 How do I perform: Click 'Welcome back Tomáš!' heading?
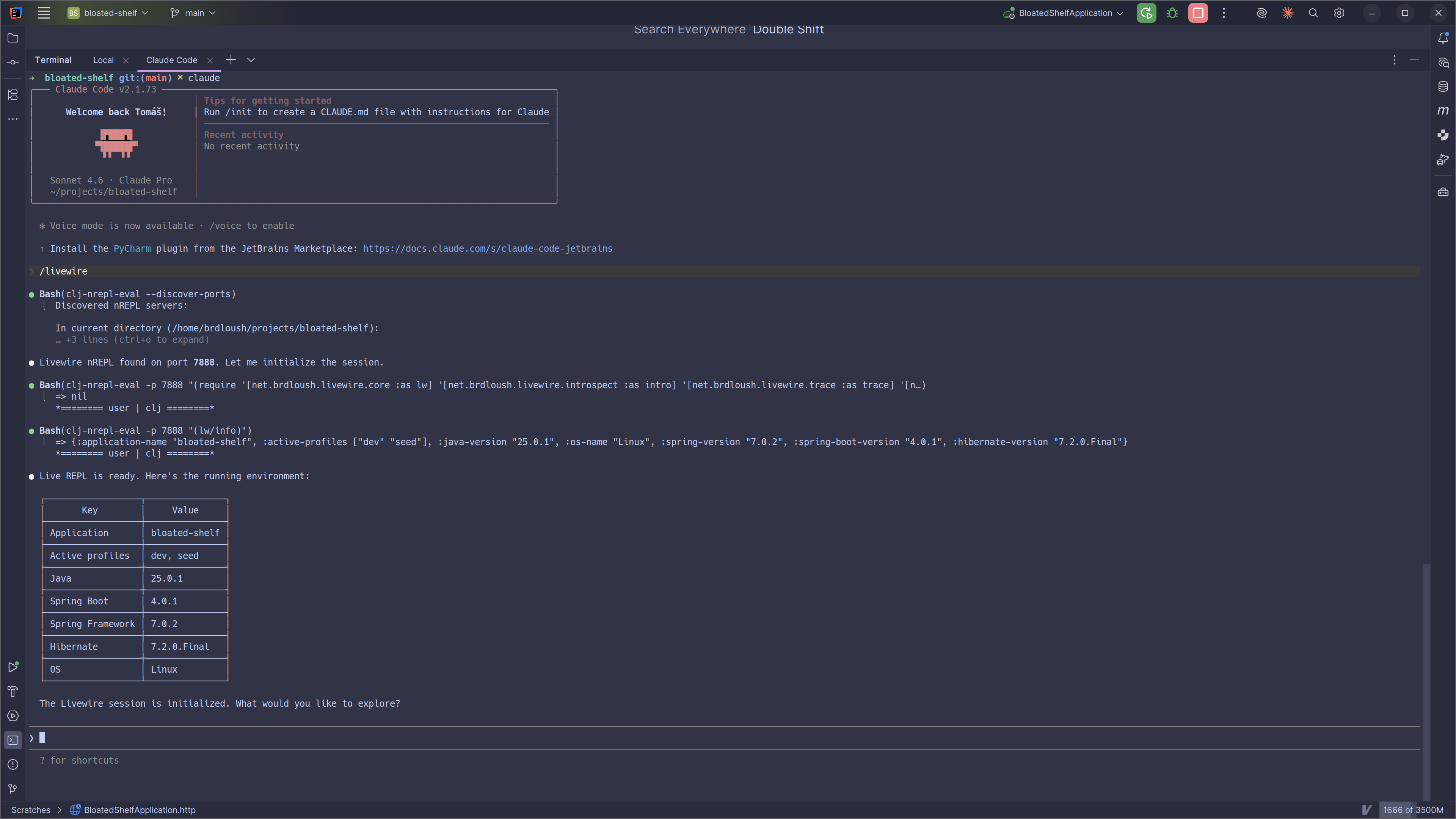click(116, 112)
